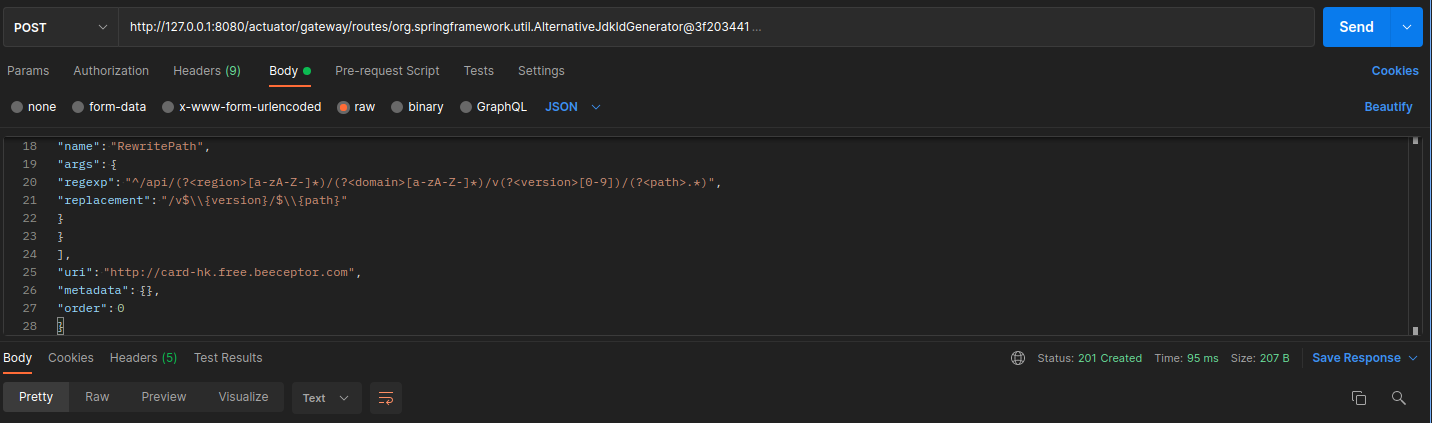Open the Pre-request Script tab
1432x423 pixels.
387,71
